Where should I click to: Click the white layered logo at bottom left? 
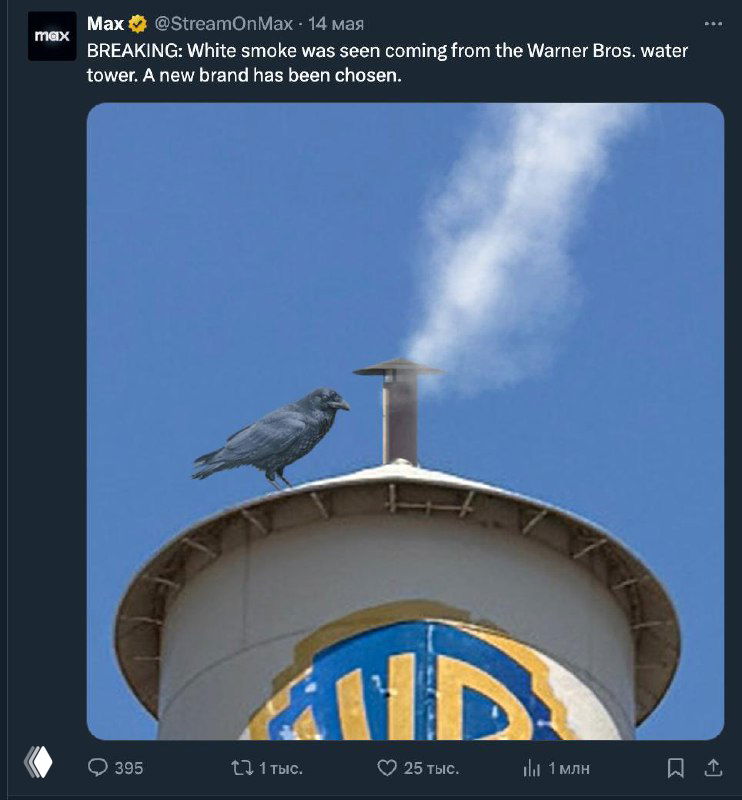[x=37, y=763]
